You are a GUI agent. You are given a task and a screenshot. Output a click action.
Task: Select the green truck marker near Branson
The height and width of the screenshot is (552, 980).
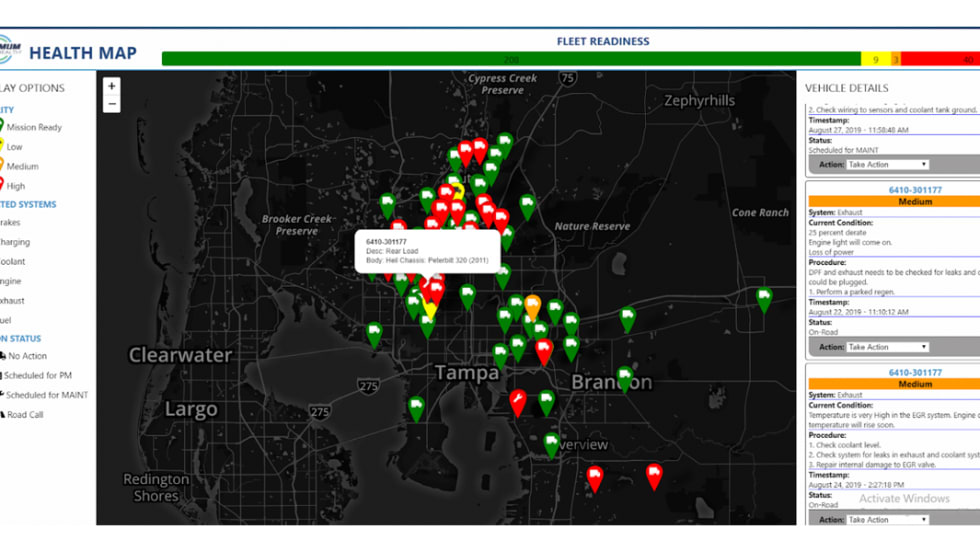[x=625, y=378]
